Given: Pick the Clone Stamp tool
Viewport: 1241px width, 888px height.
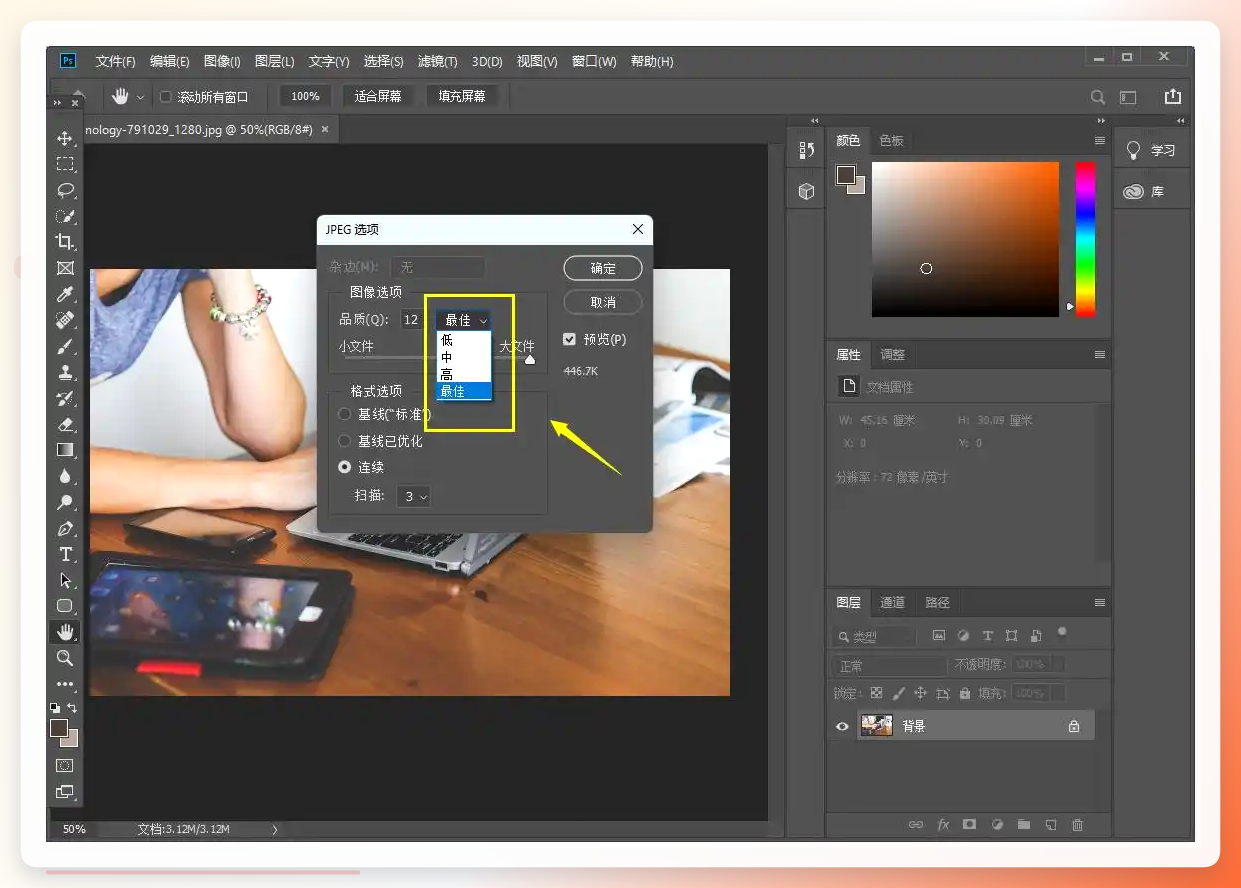Looking at the screenshot, I should (x=65, y=372).
